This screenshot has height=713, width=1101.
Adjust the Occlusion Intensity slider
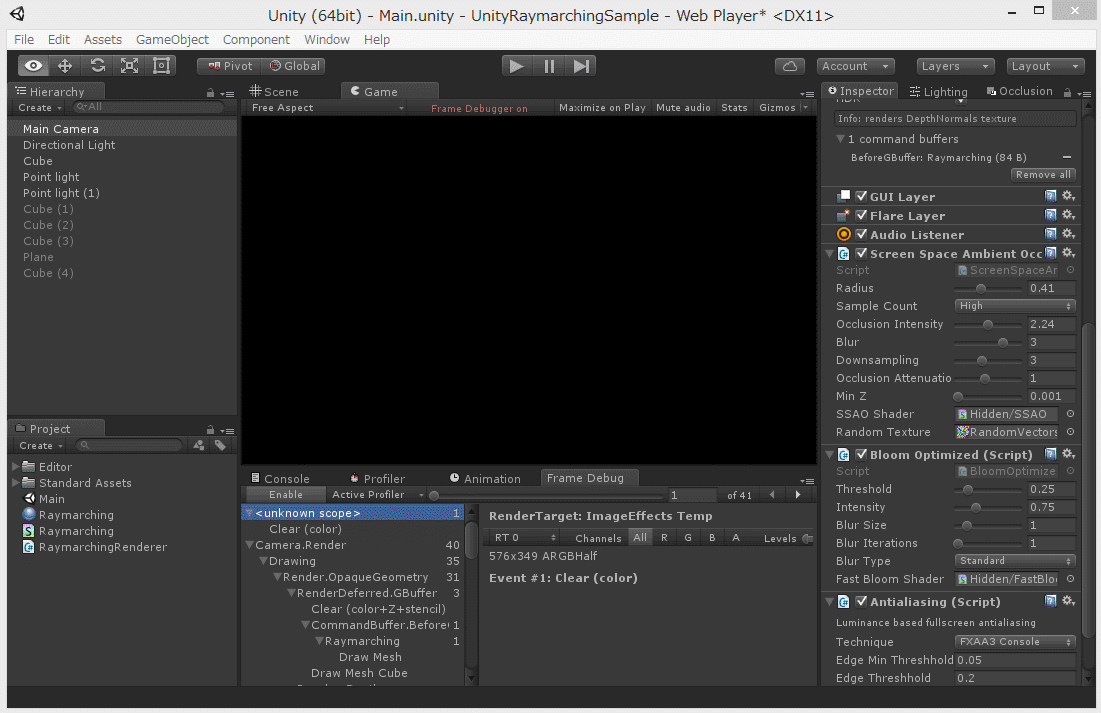pyautogui.click(x=988, y=324)
